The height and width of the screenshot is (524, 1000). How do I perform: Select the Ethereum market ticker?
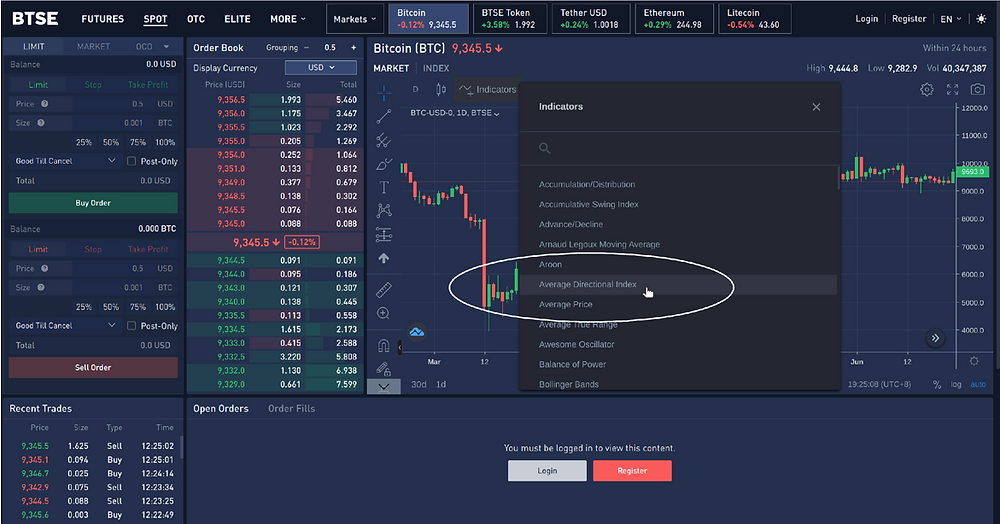point(674,18)
